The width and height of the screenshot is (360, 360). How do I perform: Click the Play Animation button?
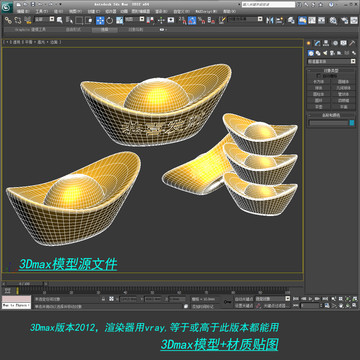[x=310, y=299]
